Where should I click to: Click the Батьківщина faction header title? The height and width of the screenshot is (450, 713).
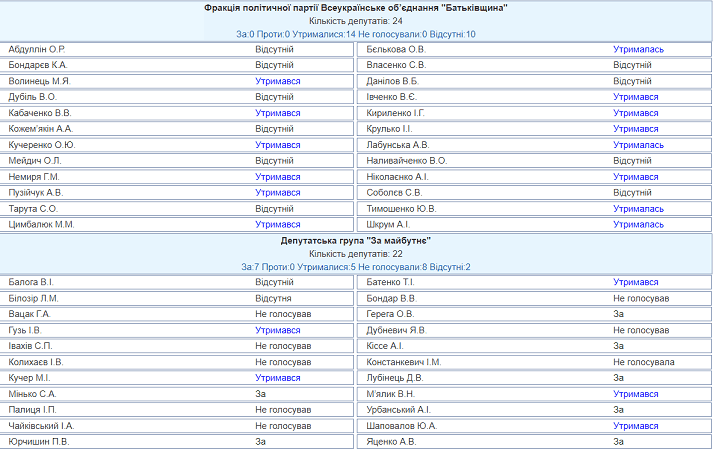point(356,8)
